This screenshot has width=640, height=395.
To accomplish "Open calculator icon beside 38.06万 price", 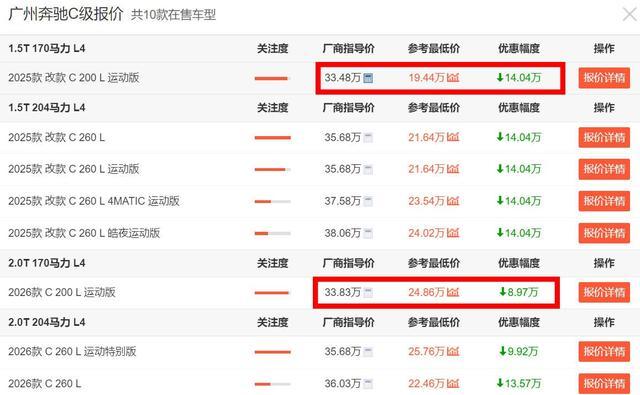I will [368, 233].
